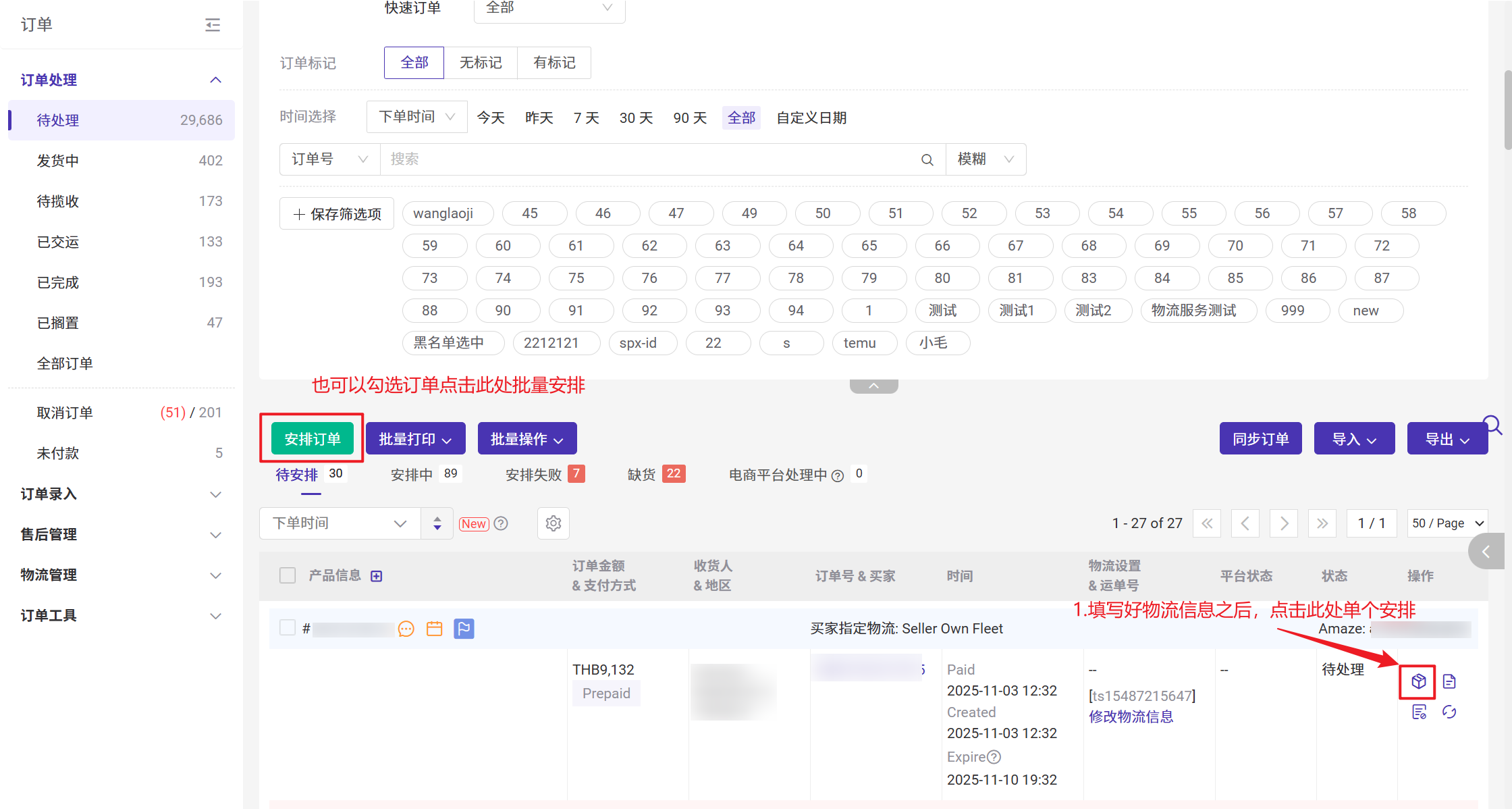This screenshot has width=1512, height=809.
Task: Click the refresh sync icon in order actions
Action: coord(1449,712)
